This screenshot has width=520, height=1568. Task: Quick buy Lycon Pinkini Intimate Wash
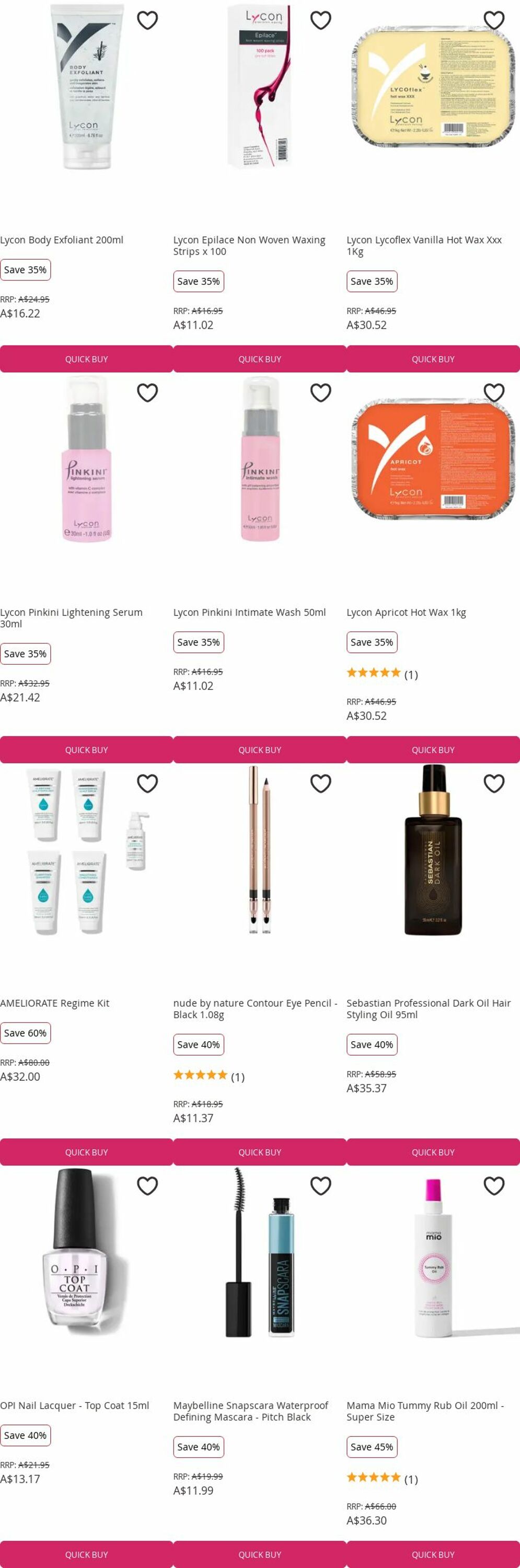(260, 750)
